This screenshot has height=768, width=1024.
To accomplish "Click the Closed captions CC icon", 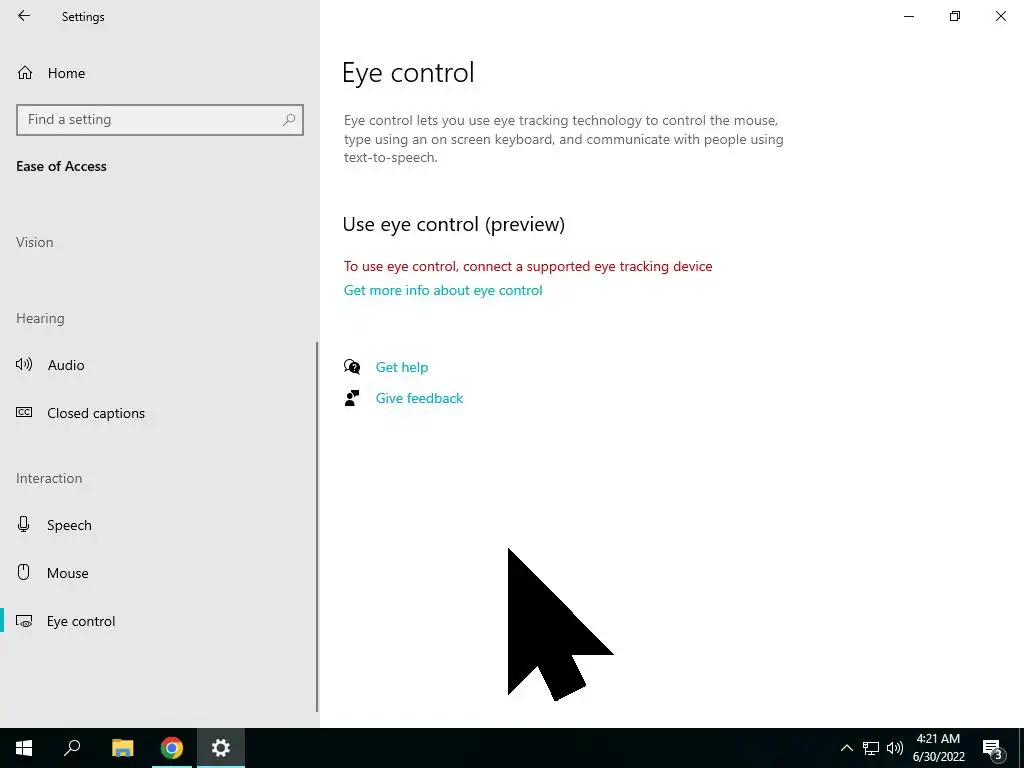I will pos(24,412).
